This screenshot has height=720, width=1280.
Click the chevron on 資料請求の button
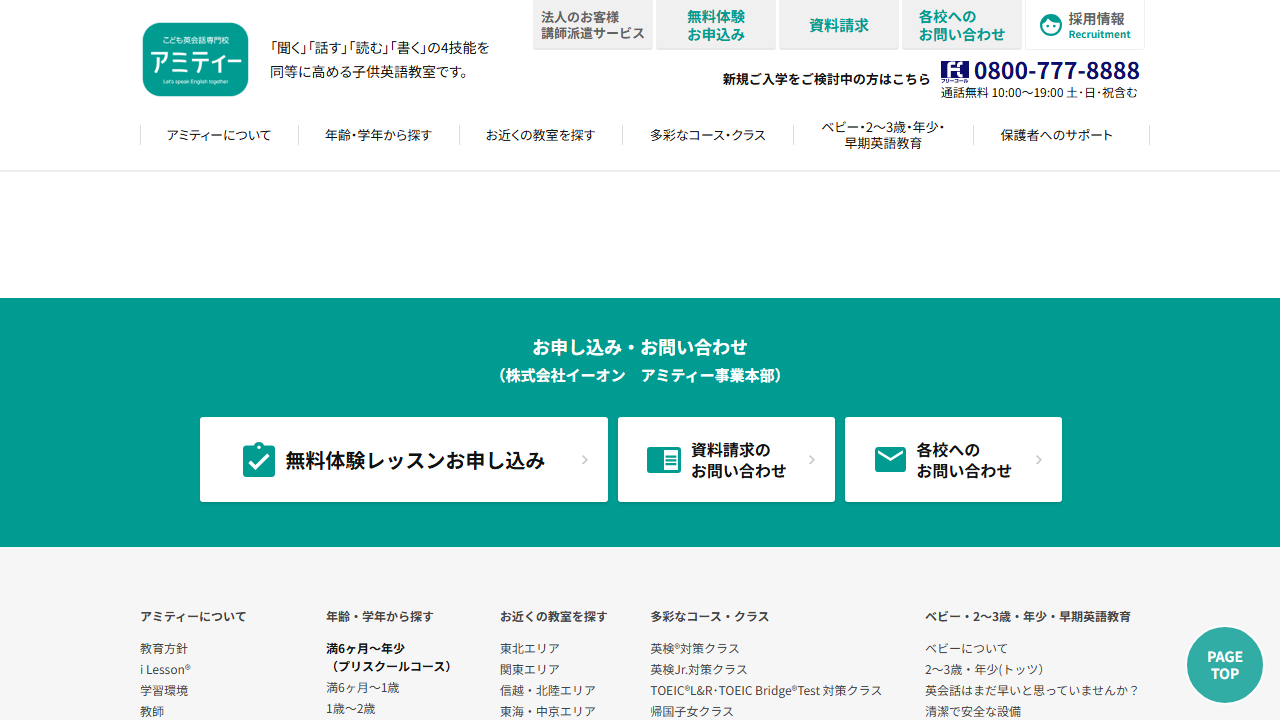[812, 460]
